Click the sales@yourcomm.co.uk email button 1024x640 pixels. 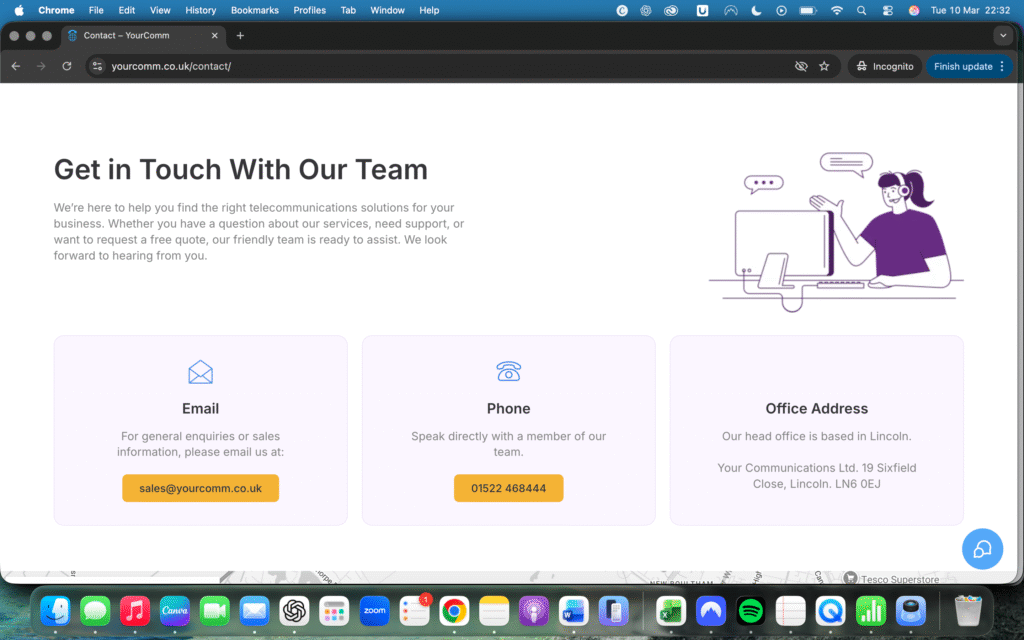tap(200, 488)
